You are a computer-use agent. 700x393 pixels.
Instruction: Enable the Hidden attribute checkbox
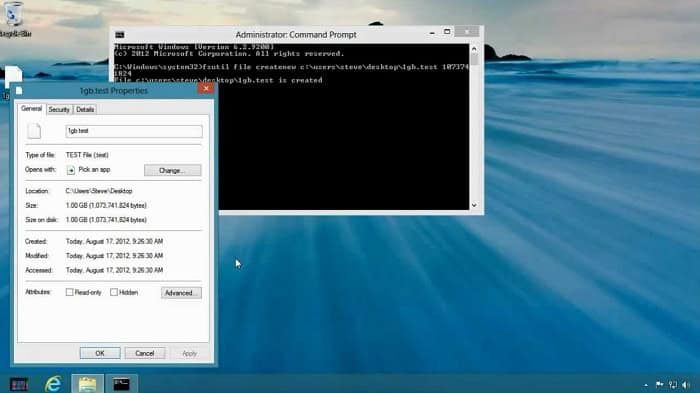(114, 292)
